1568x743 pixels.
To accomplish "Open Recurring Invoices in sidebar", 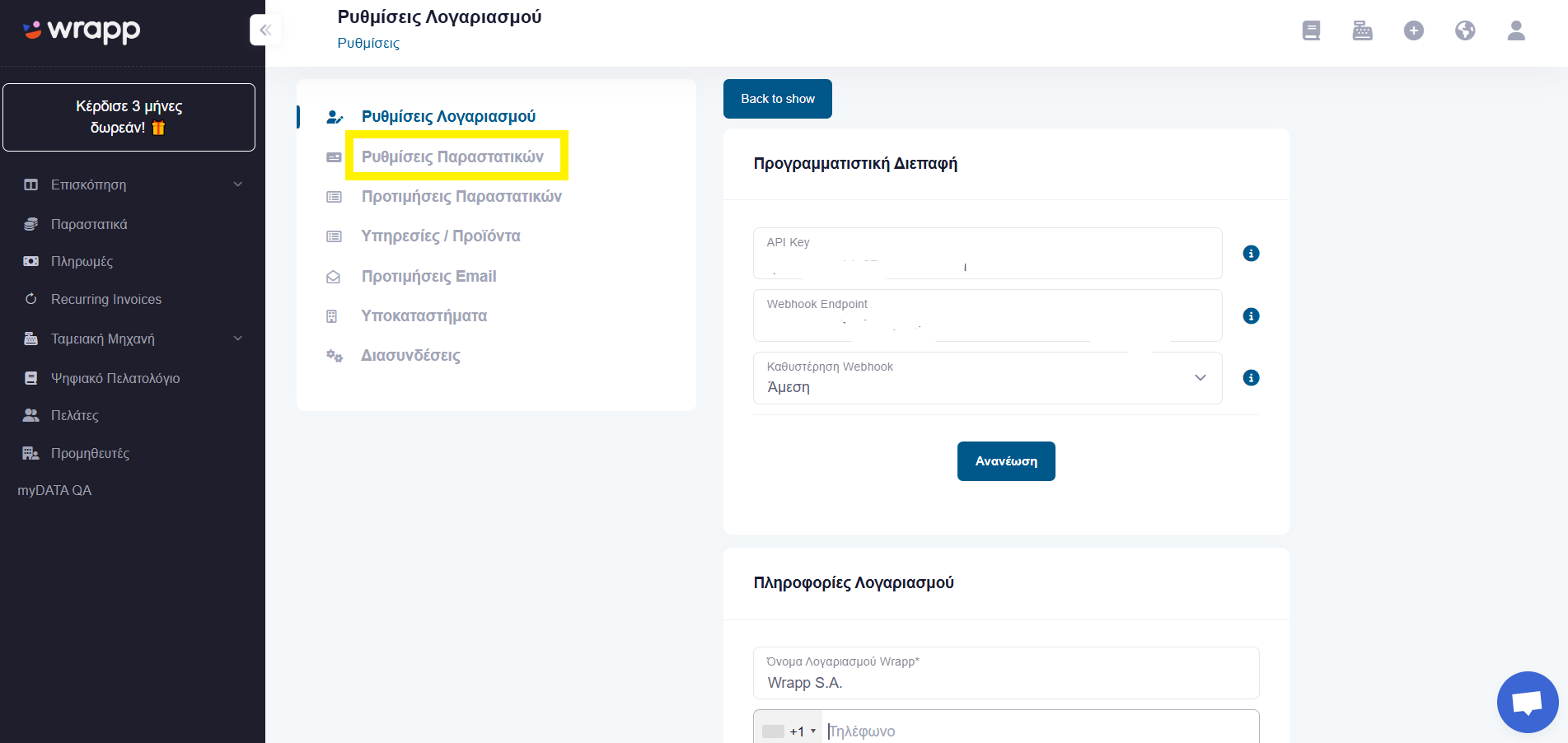I will click(x=106, y=299).
